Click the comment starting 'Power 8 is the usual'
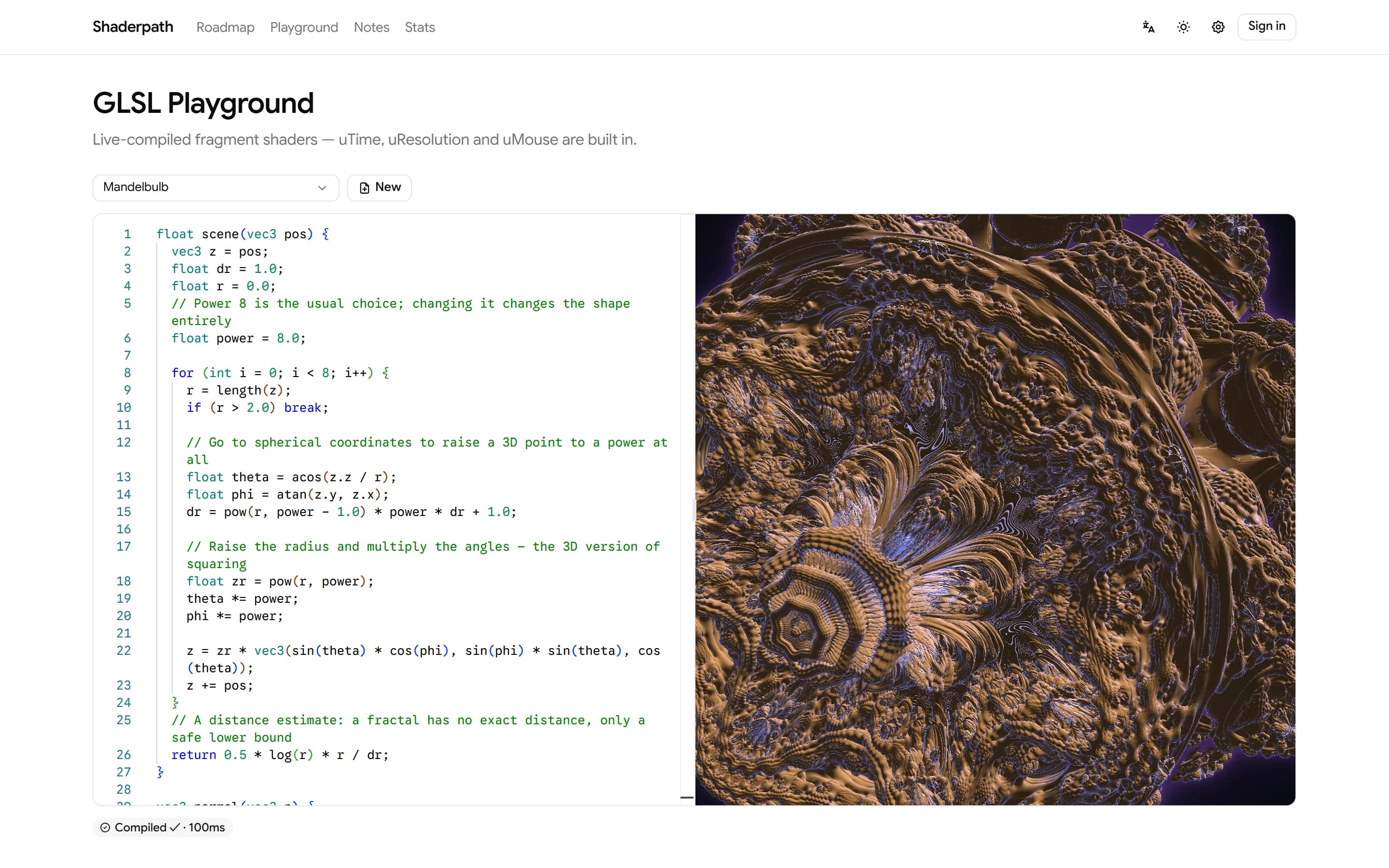Image resolution: width=1389 pixels, height=868 pixels. (401, 312)
